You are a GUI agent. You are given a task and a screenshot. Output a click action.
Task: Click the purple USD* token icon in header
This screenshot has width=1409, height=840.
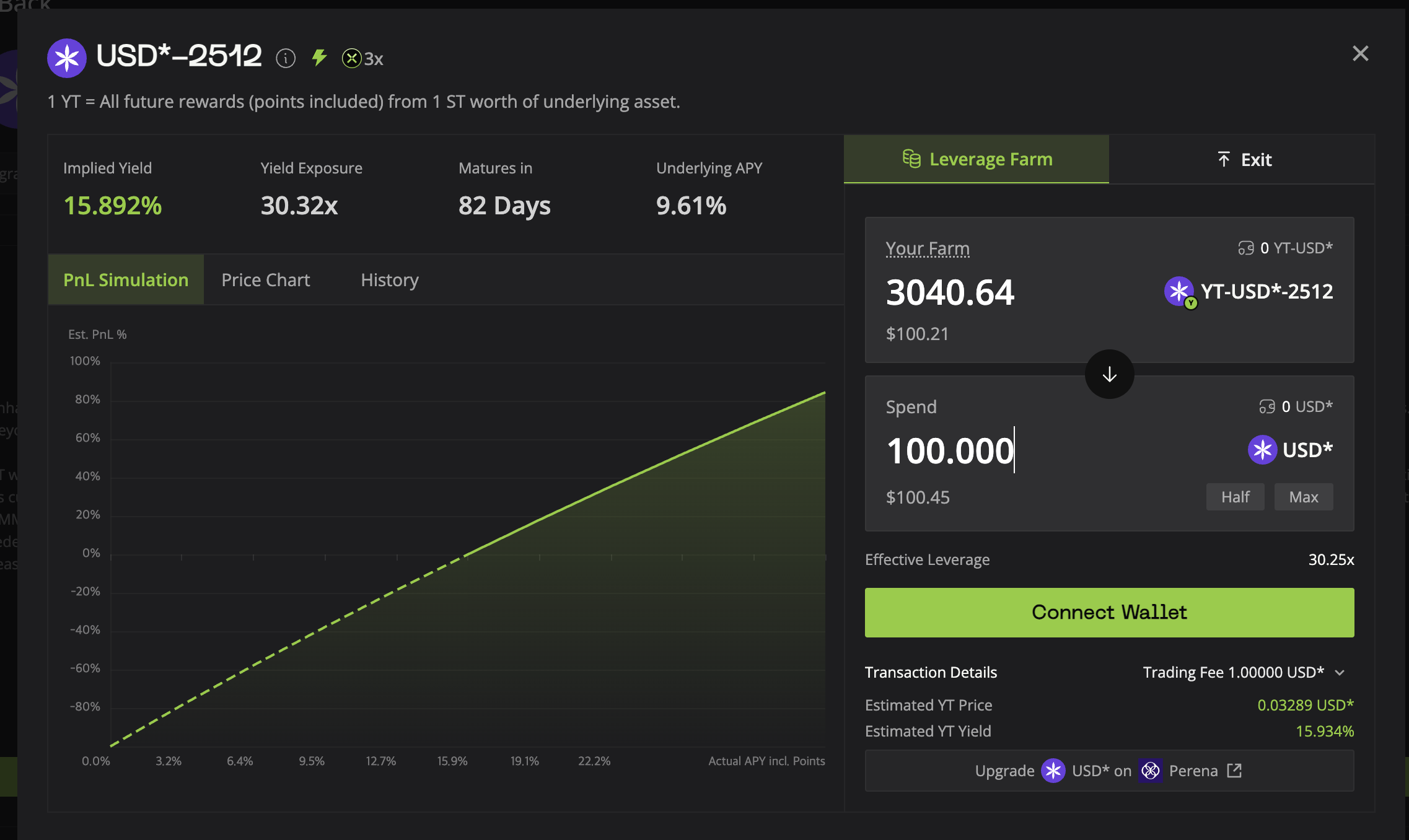click(x=67, y=58)
